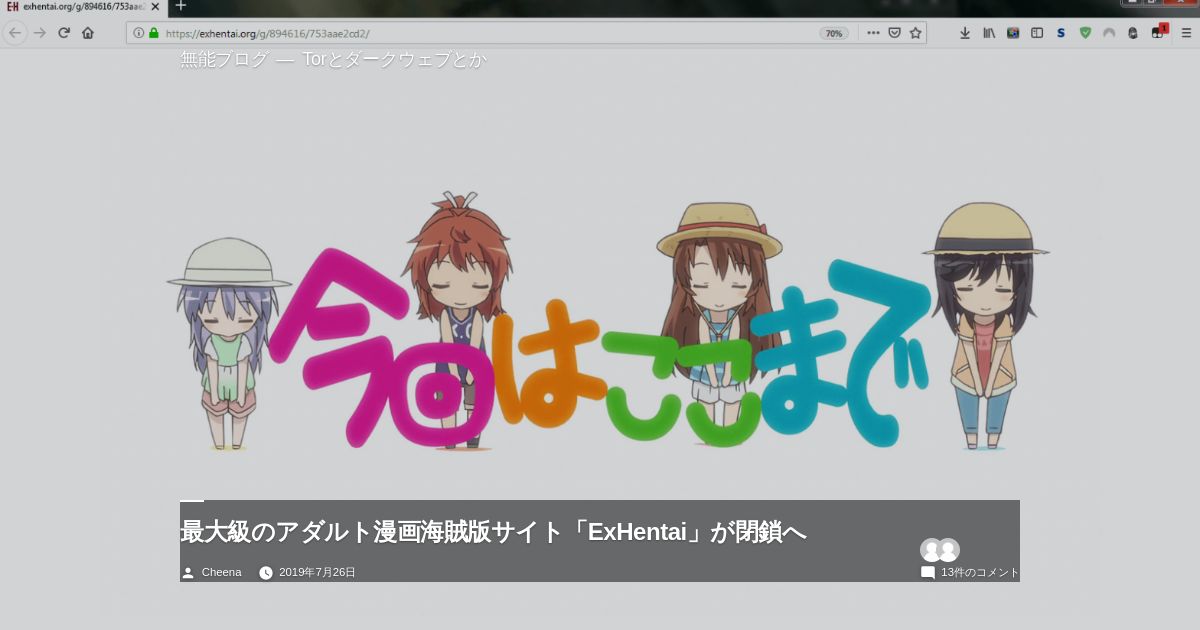The image size is (1200, 630).
Task: Click the colorful photo extension icon
Action: [1013, 33]
